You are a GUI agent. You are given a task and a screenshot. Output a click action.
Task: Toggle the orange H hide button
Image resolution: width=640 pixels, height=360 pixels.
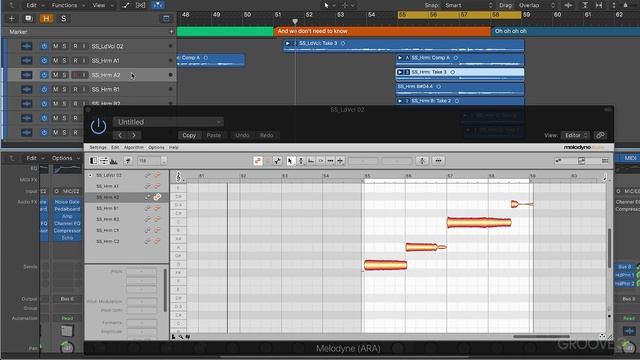point(46,19)
